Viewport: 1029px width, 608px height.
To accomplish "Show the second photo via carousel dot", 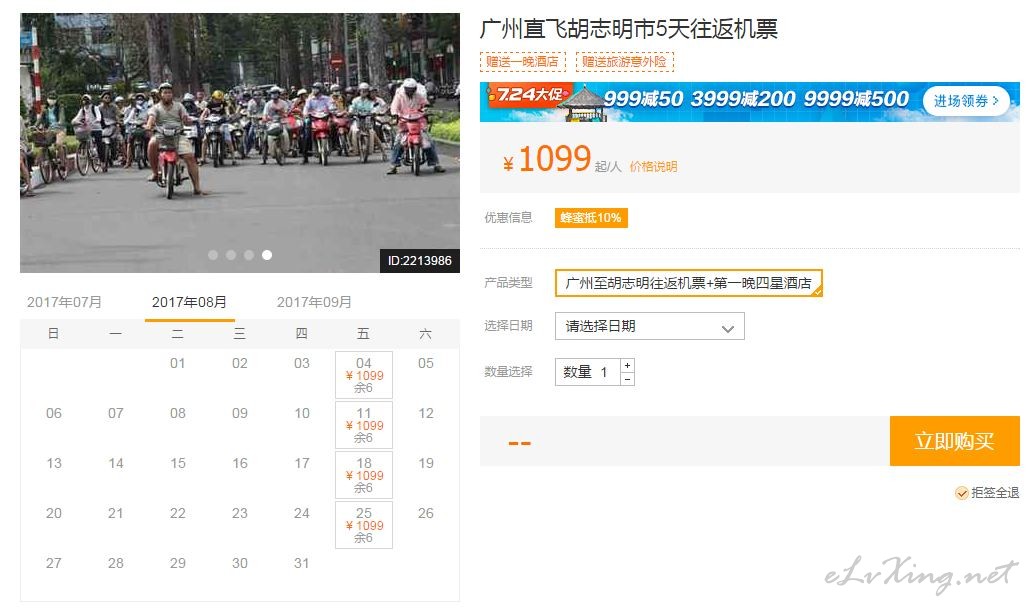I will click(x=231, y=255).
